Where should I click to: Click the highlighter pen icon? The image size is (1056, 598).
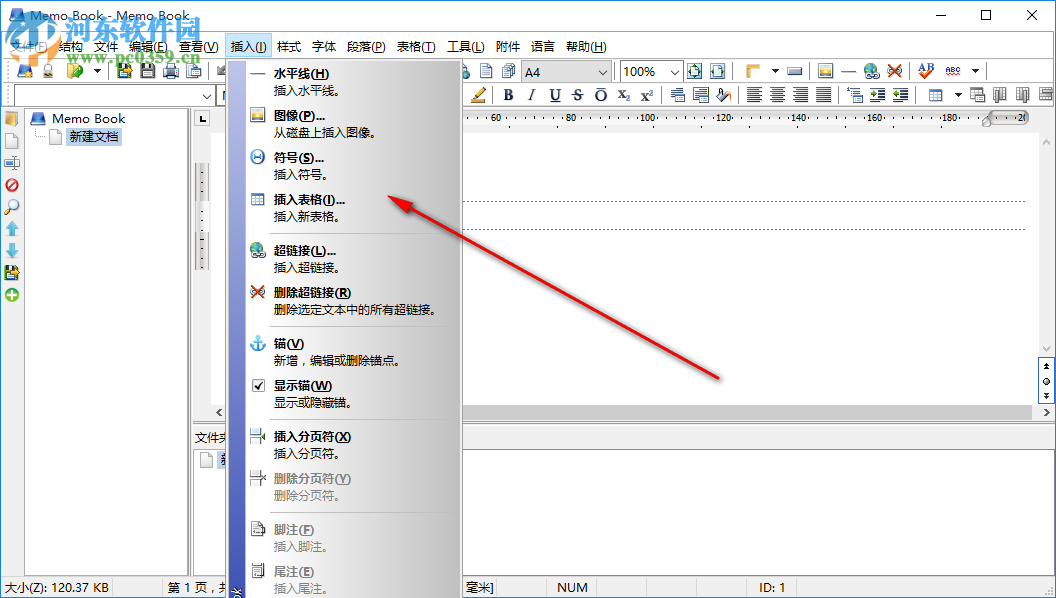point(478,95)
